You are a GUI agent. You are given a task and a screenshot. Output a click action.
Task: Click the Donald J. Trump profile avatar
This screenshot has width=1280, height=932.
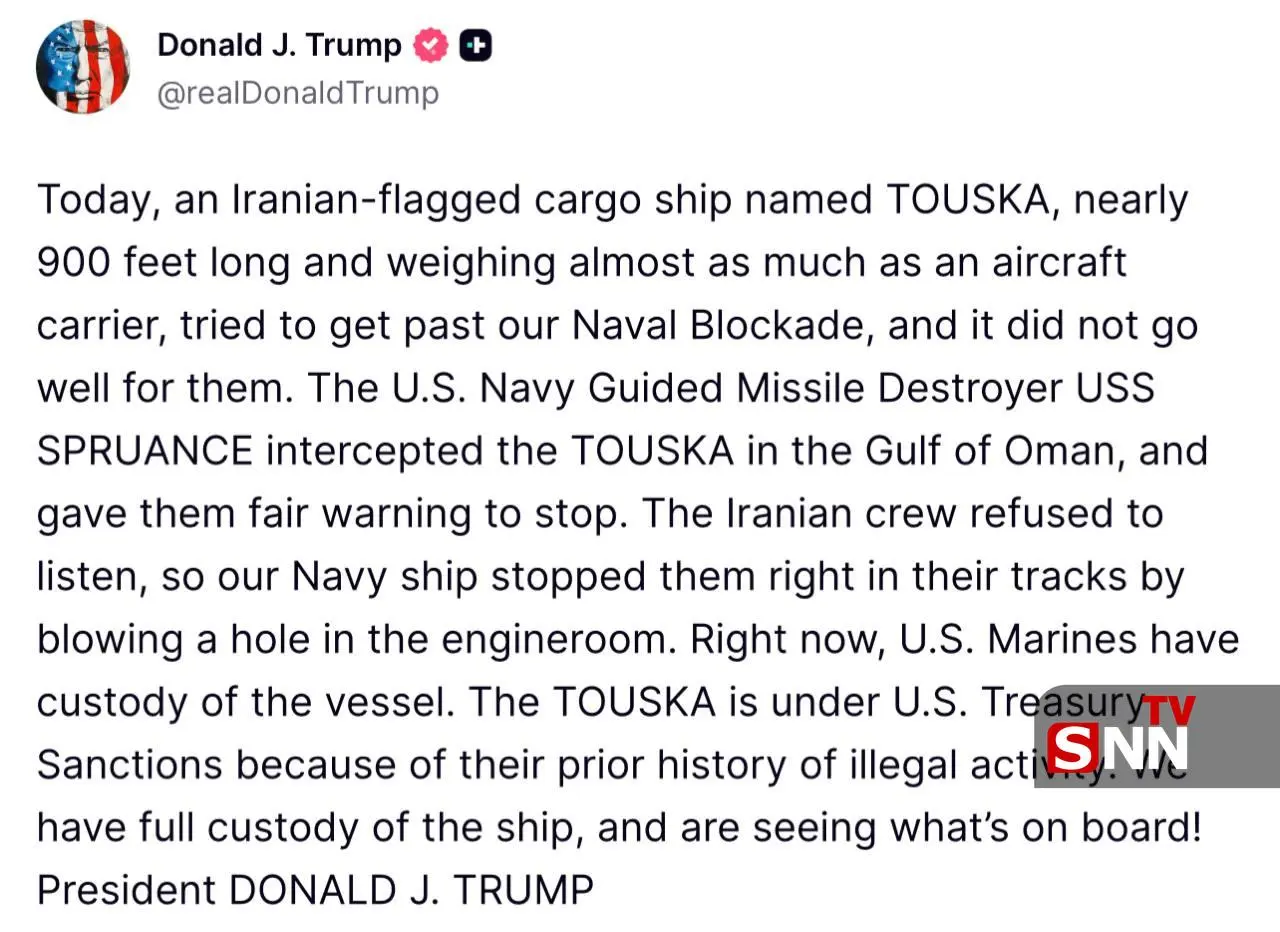click(82, 66)
